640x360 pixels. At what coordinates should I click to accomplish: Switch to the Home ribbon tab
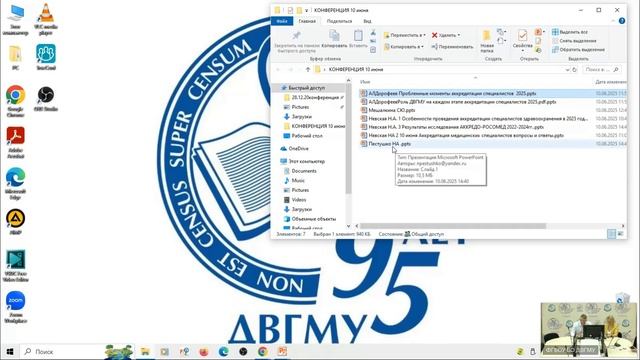(x=307, y=21)
